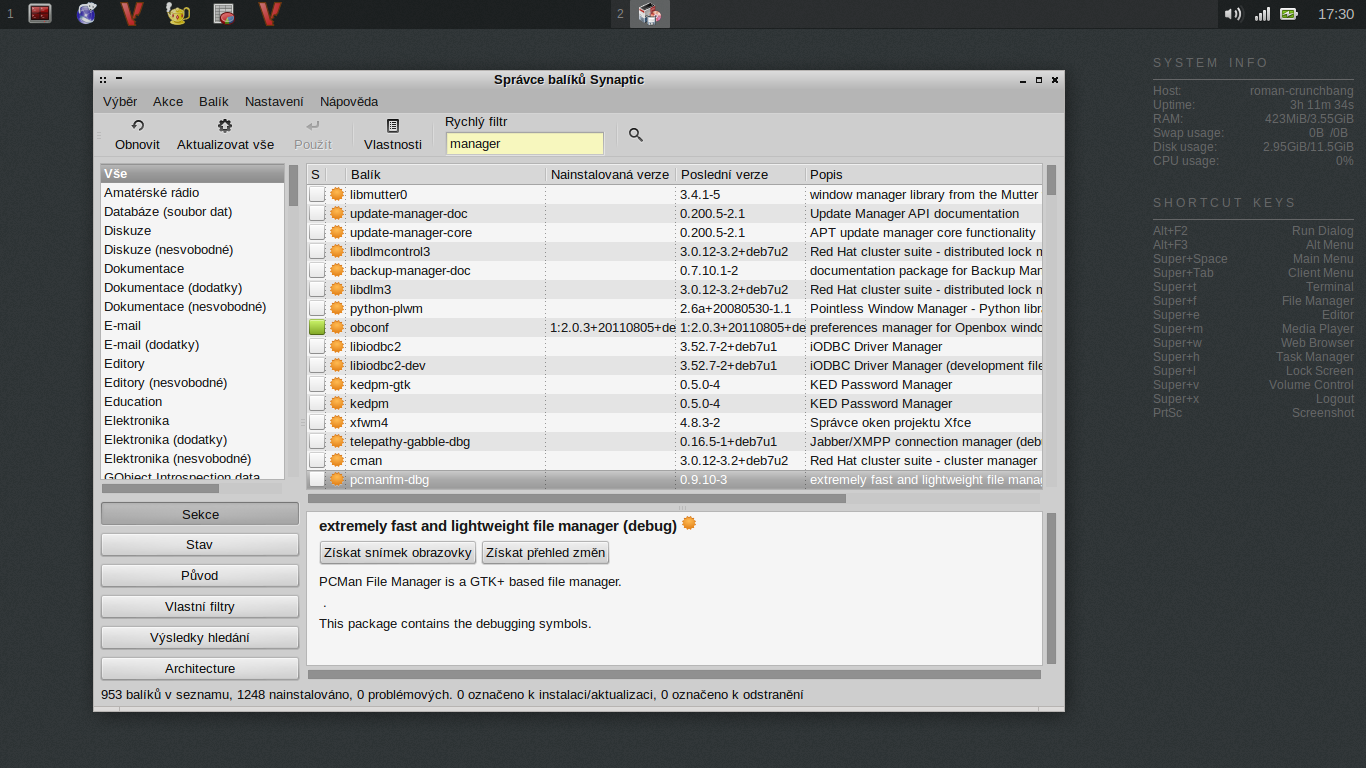Click the volume speaker tray icon

coord(1233,14)
